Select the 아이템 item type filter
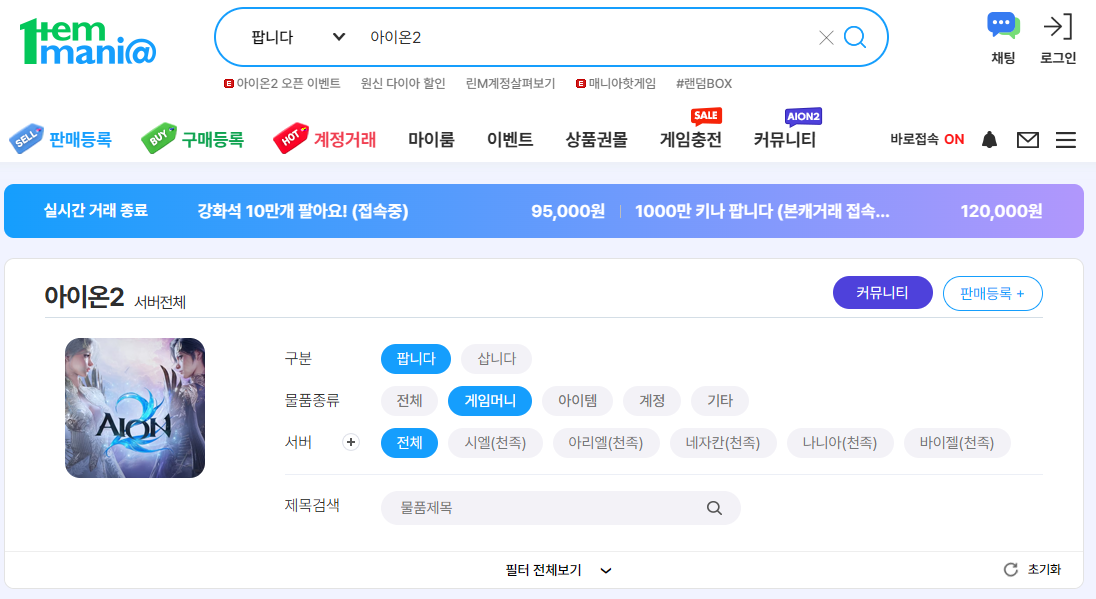The image size is (1096, 599). 577,400
